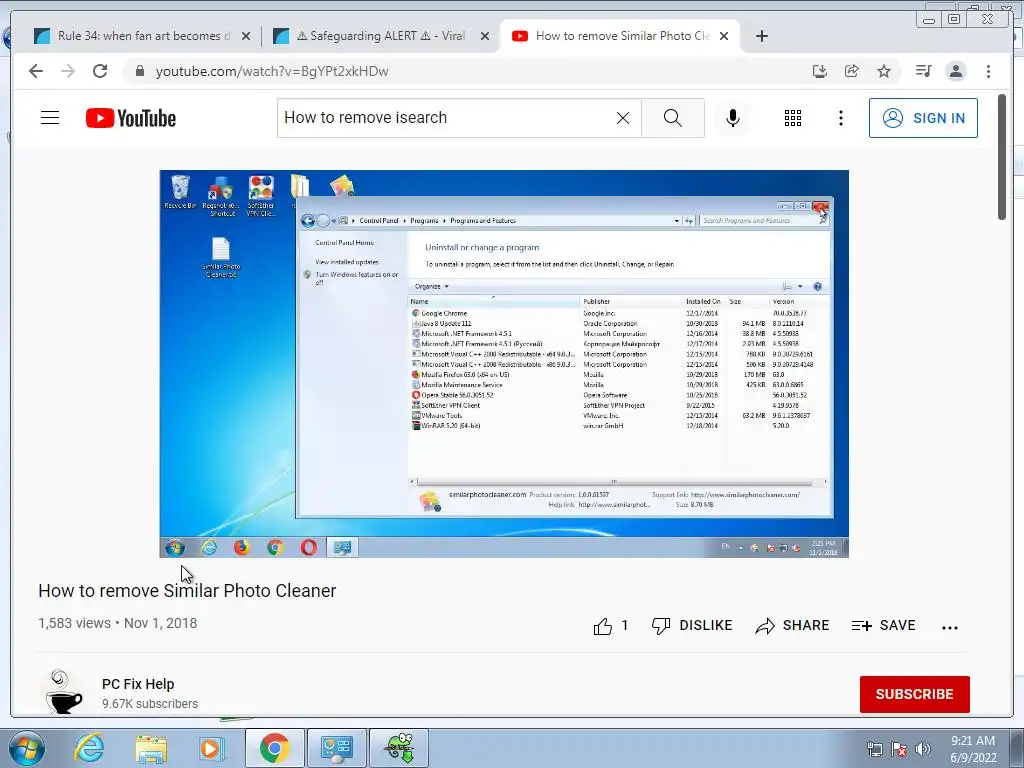Open the Windows Start button
Viewport: 1024px width, 768px height.
pos(26,748)
